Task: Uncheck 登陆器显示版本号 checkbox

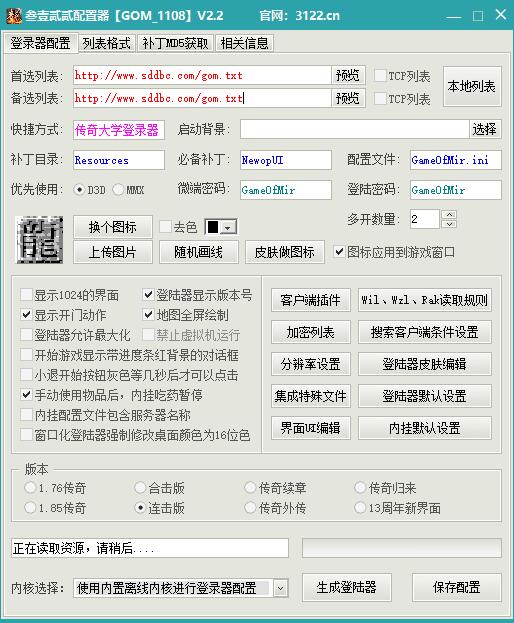Action: 148,295
